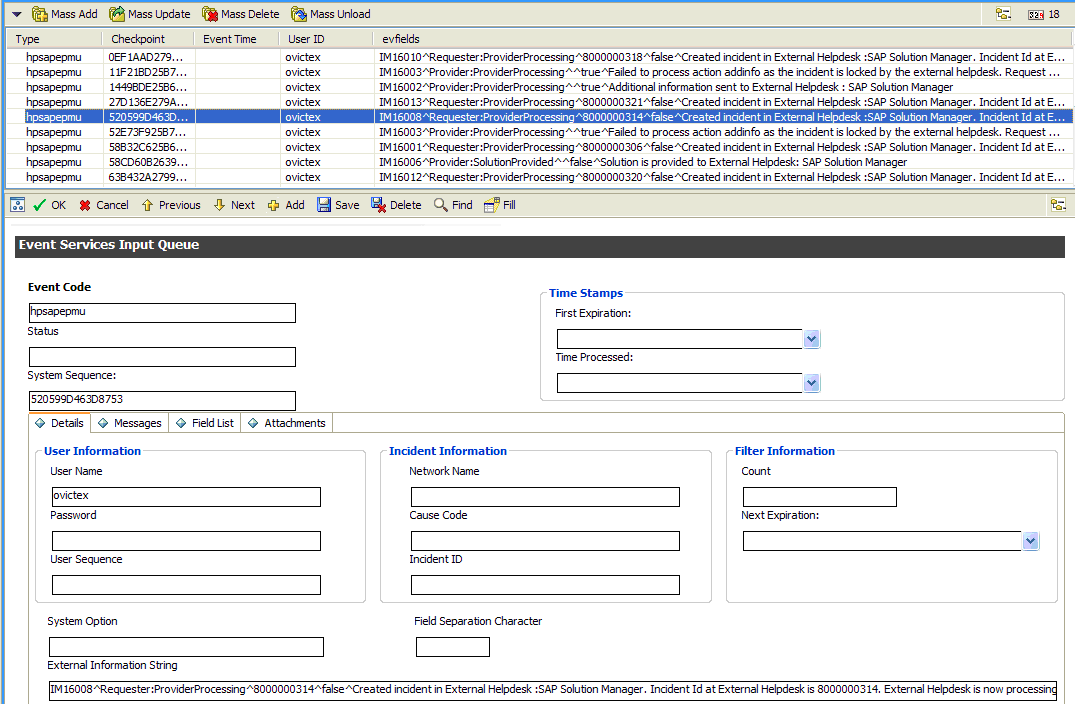Image resolution: width=1075 pixels, height=704 pixels.
Task: Switch to the Details tab
Action: point(60,423)
